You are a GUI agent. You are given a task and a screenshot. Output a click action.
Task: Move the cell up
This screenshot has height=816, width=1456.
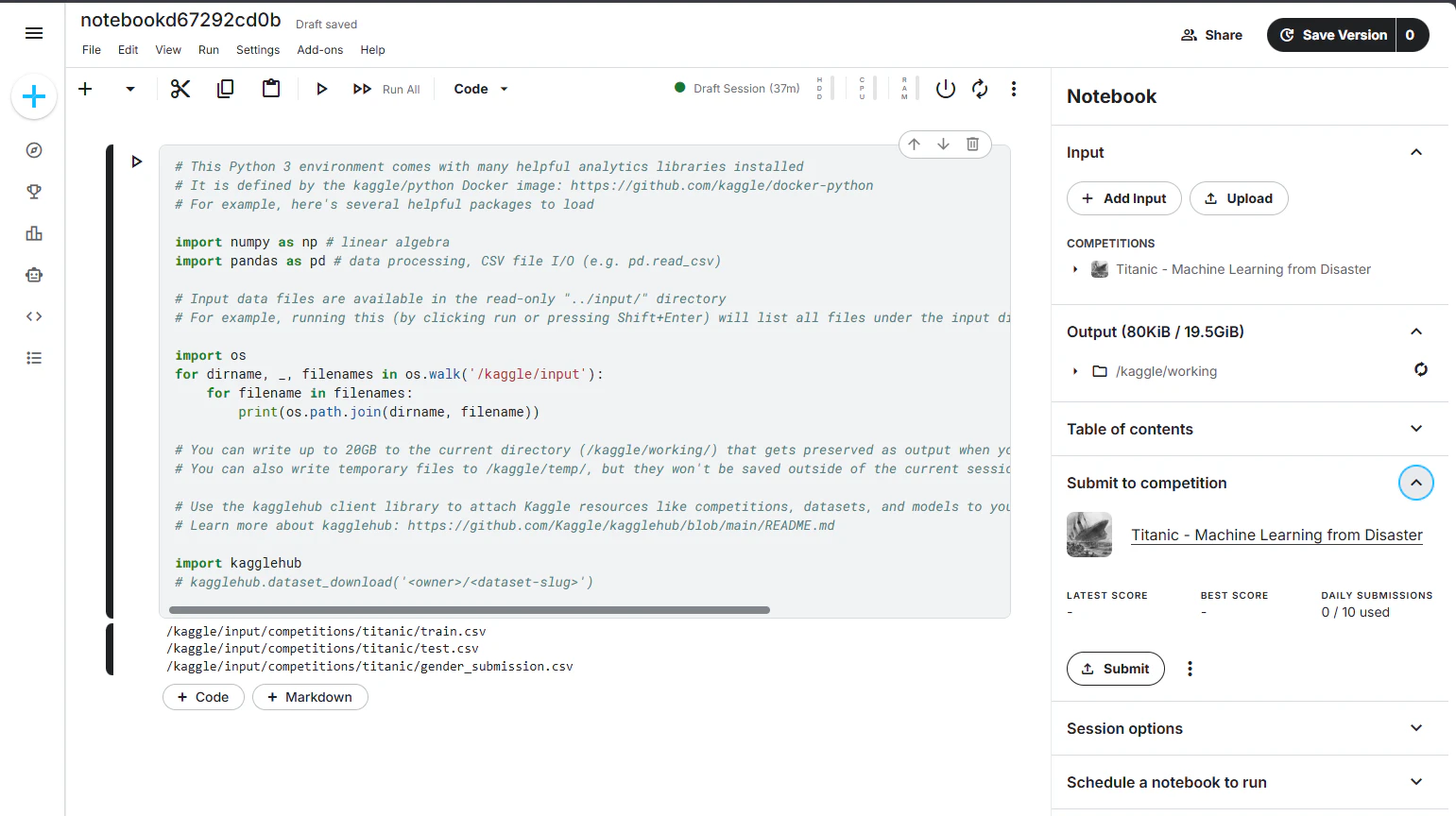click(x=914, y=144)
